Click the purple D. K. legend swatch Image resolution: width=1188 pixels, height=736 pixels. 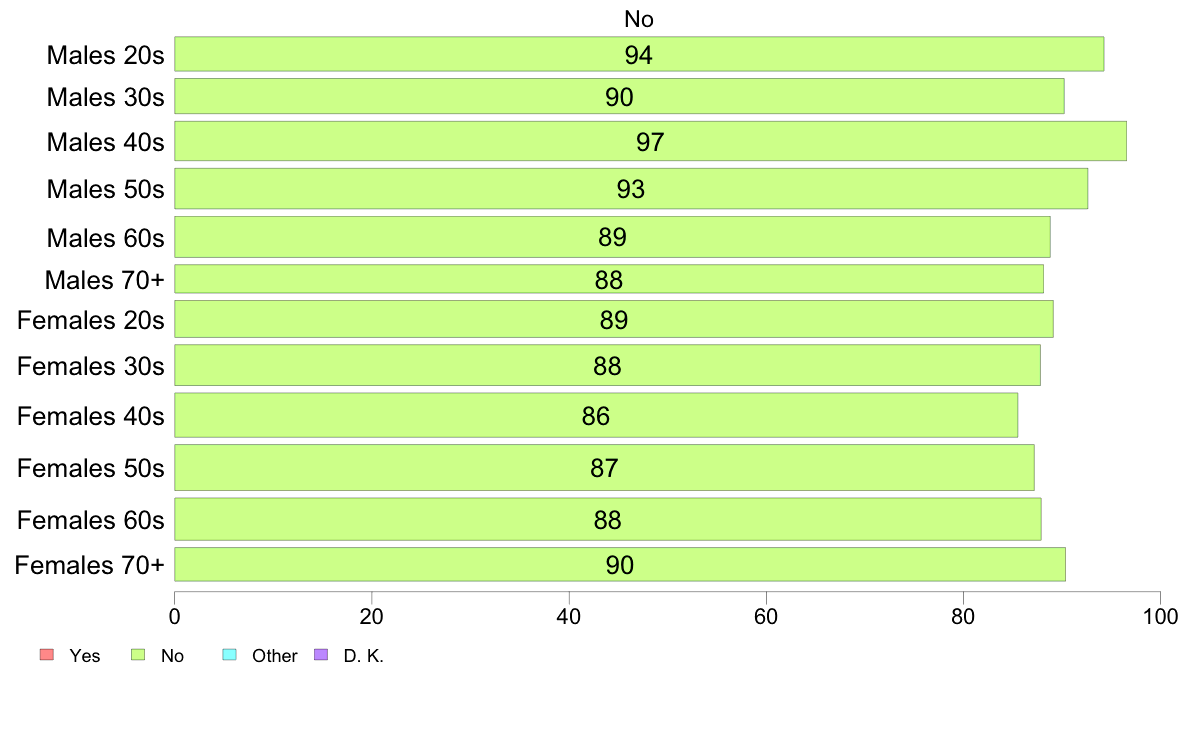[x=320, y=655]
